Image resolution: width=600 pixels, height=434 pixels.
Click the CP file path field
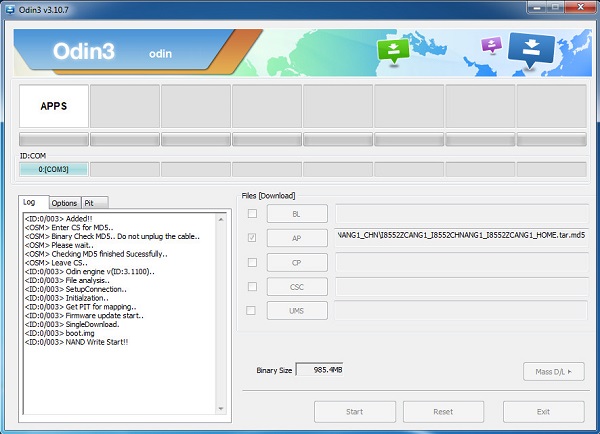coord(461,263)
